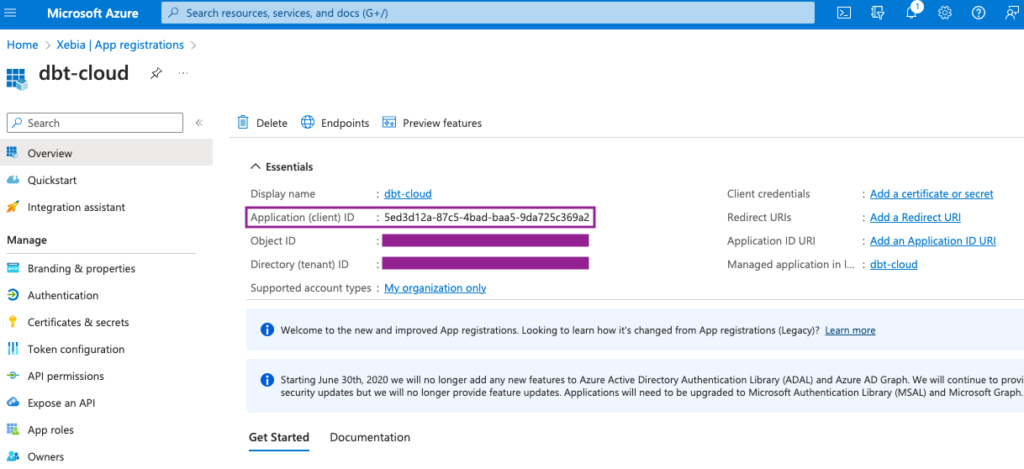
Task: Click the Preview features icon
Action: click(389, 122)
